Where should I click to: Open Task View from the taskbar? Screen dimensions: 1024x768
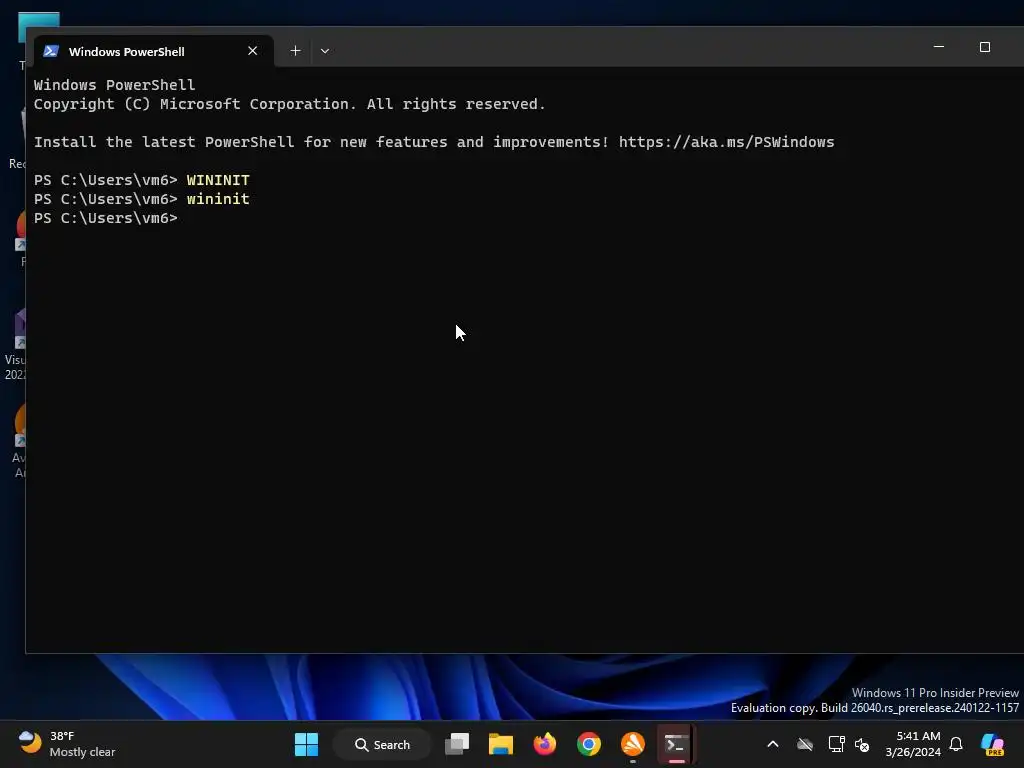(457, 744)
